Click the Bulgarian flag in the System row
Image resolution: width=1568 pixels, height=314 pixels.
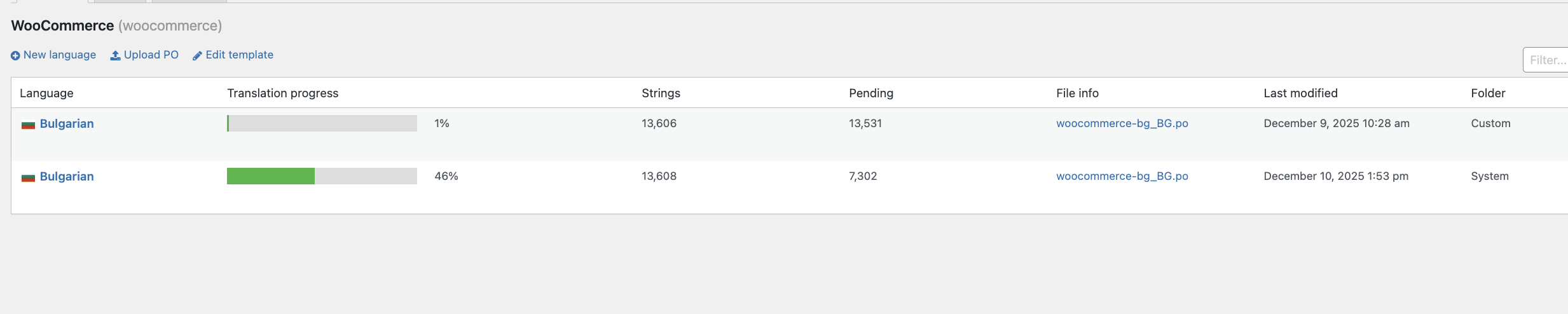pos(28,177)
